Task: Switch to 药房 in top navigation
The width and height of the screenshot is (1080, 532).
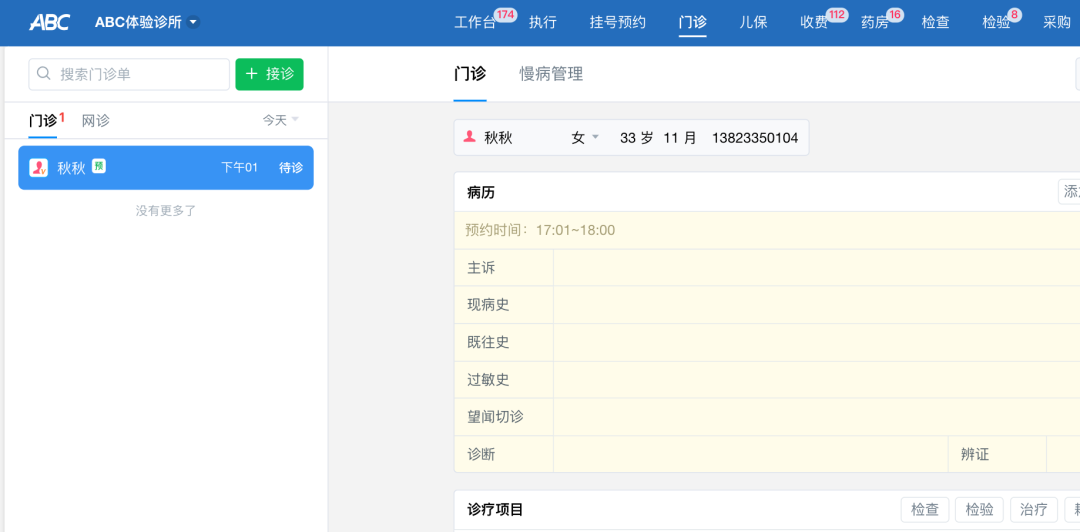Action: 875,22
